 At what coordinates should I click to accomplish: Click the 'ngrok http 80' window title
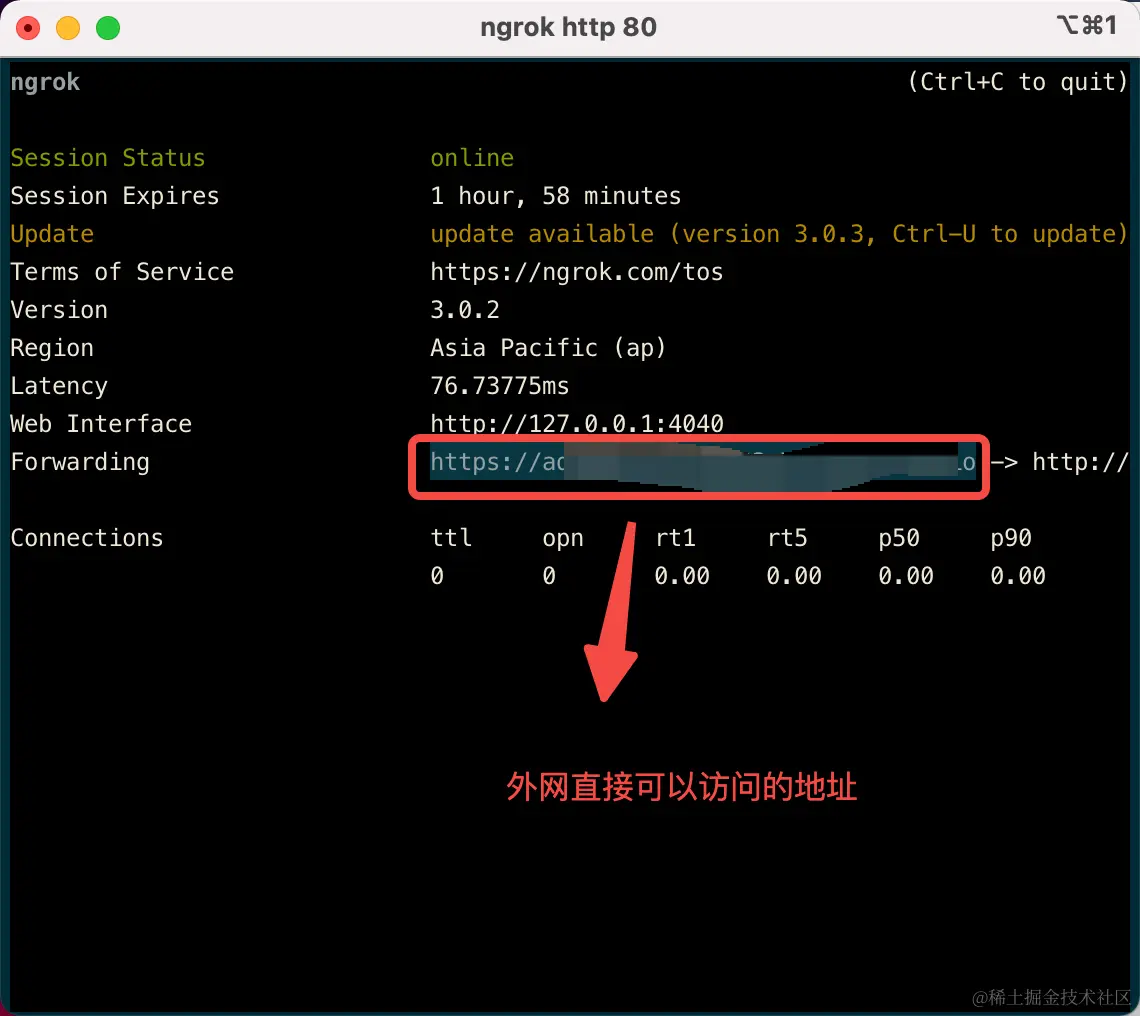569,28
